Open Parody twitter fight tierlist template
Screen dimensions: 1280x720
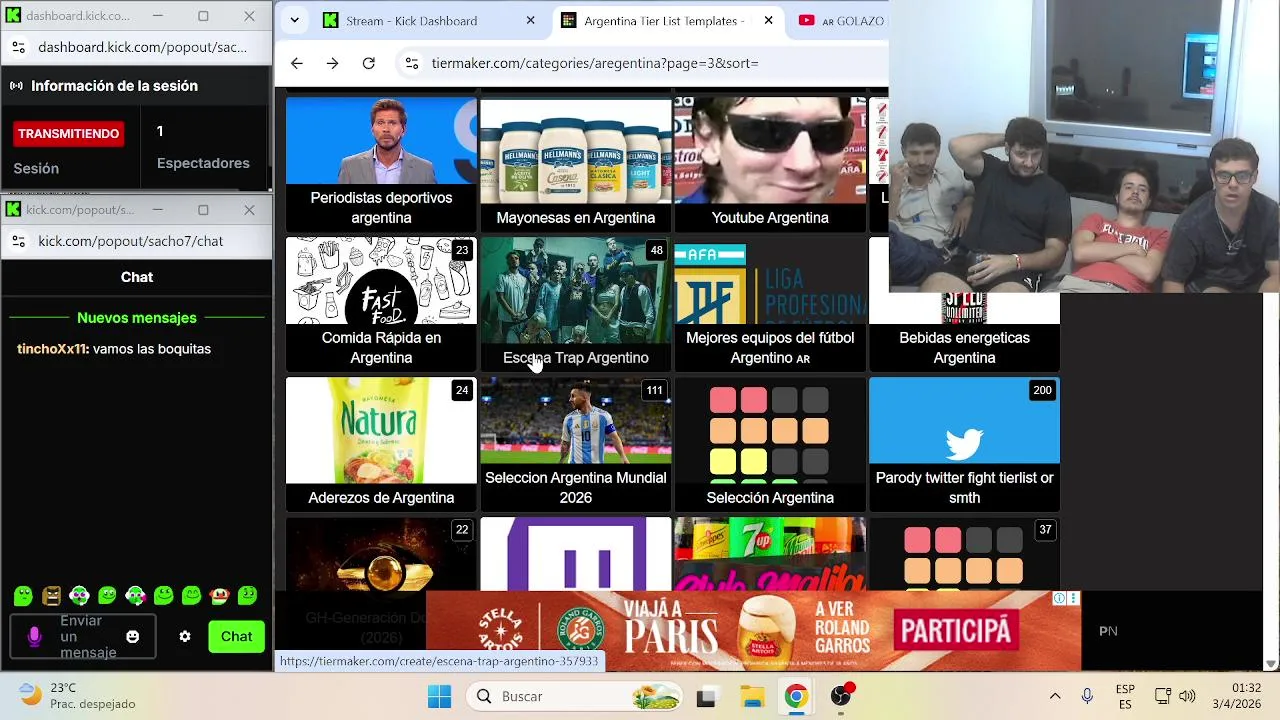point(964,444)
